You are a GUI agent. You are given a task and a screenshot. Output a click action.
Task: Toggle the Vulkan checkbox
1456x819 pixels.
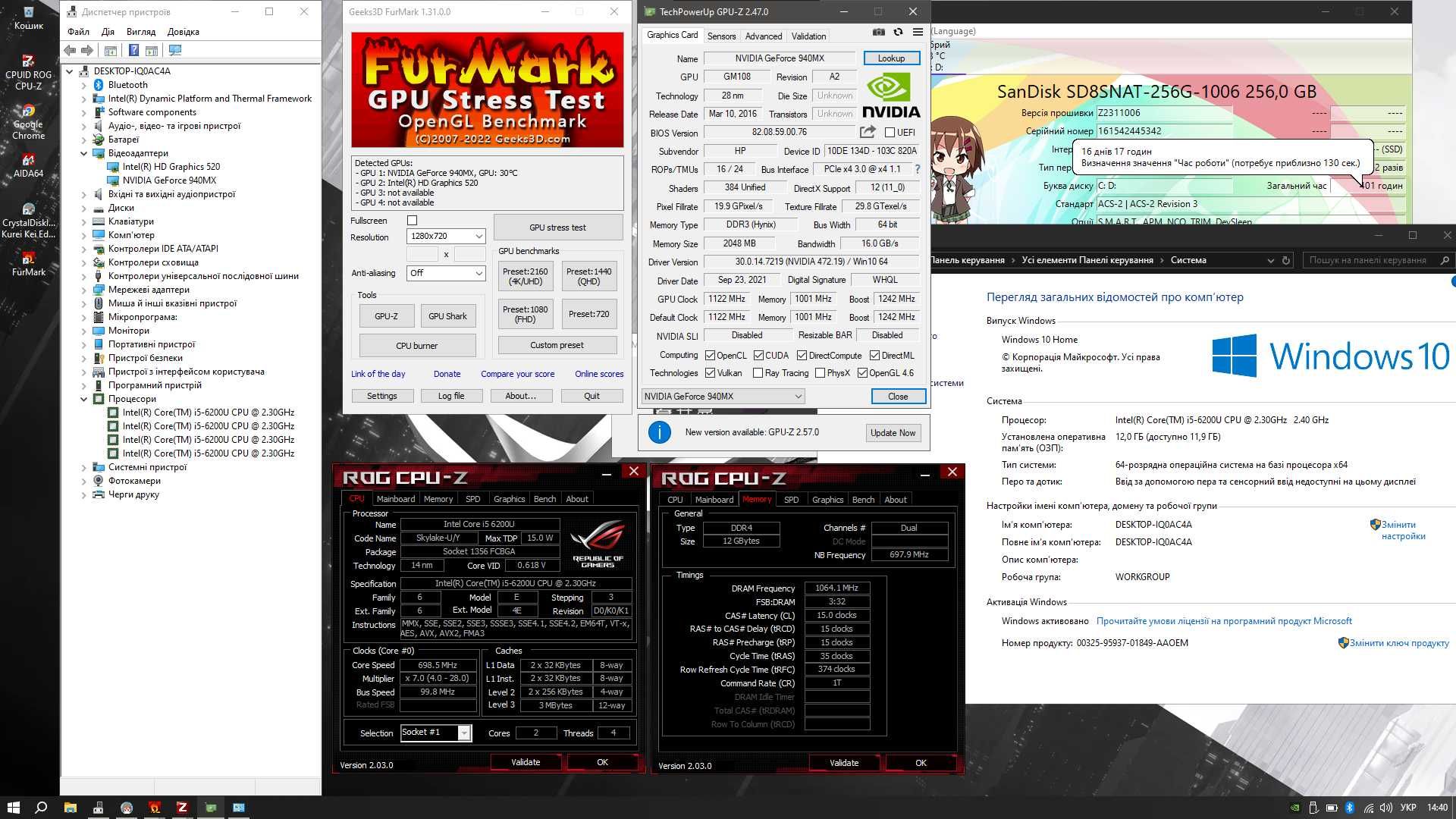pos(710,373)
